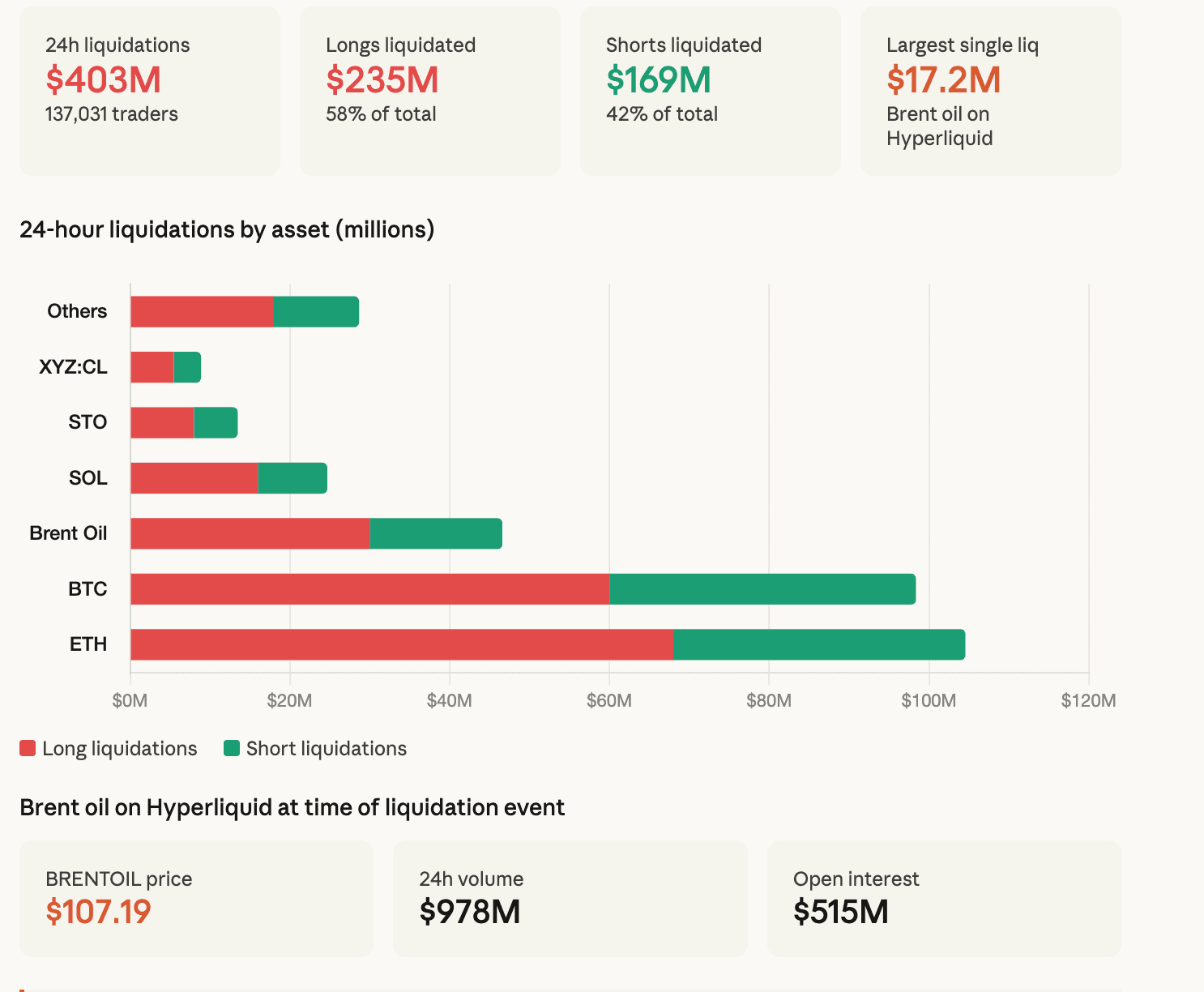Select the Open interest $515M card
The height and width of the screenshot is (992, 1204).
(943, 898)
